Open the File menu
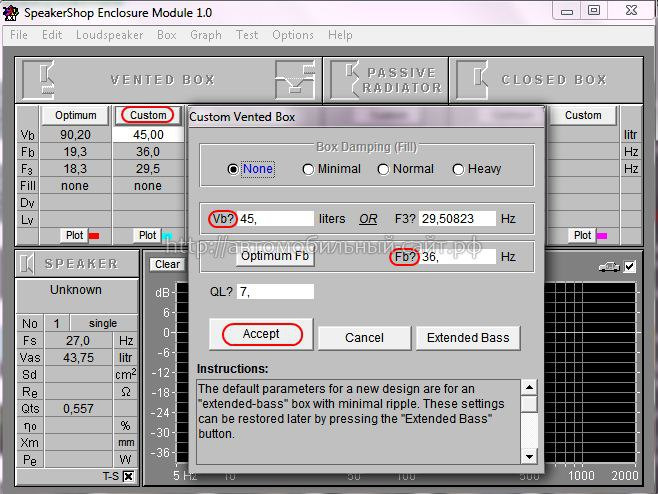658x494 pixels. [19, 35]
